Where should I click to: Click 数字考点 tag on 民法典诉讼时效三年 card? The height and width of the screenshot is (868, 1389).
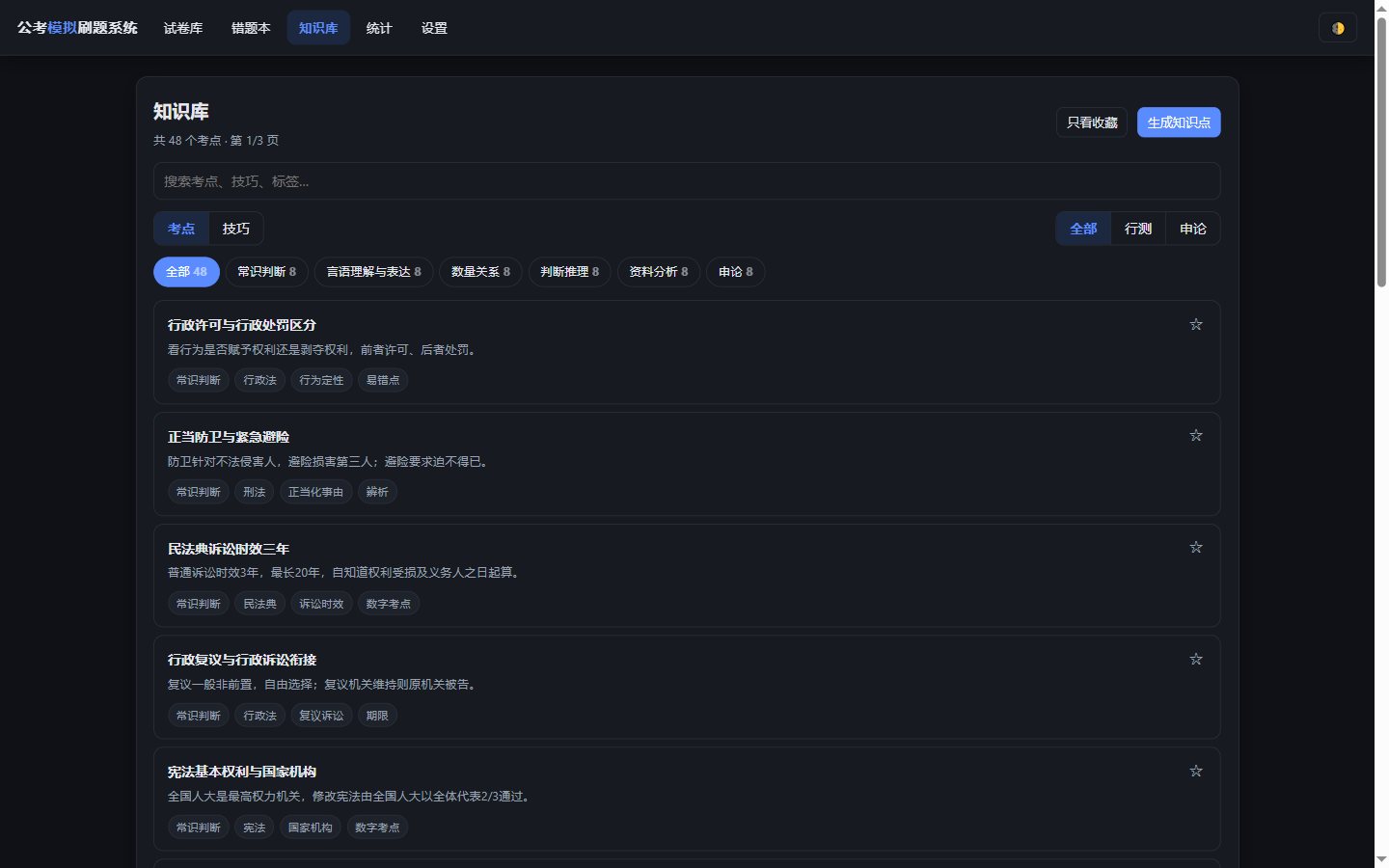tap(389, 604)
